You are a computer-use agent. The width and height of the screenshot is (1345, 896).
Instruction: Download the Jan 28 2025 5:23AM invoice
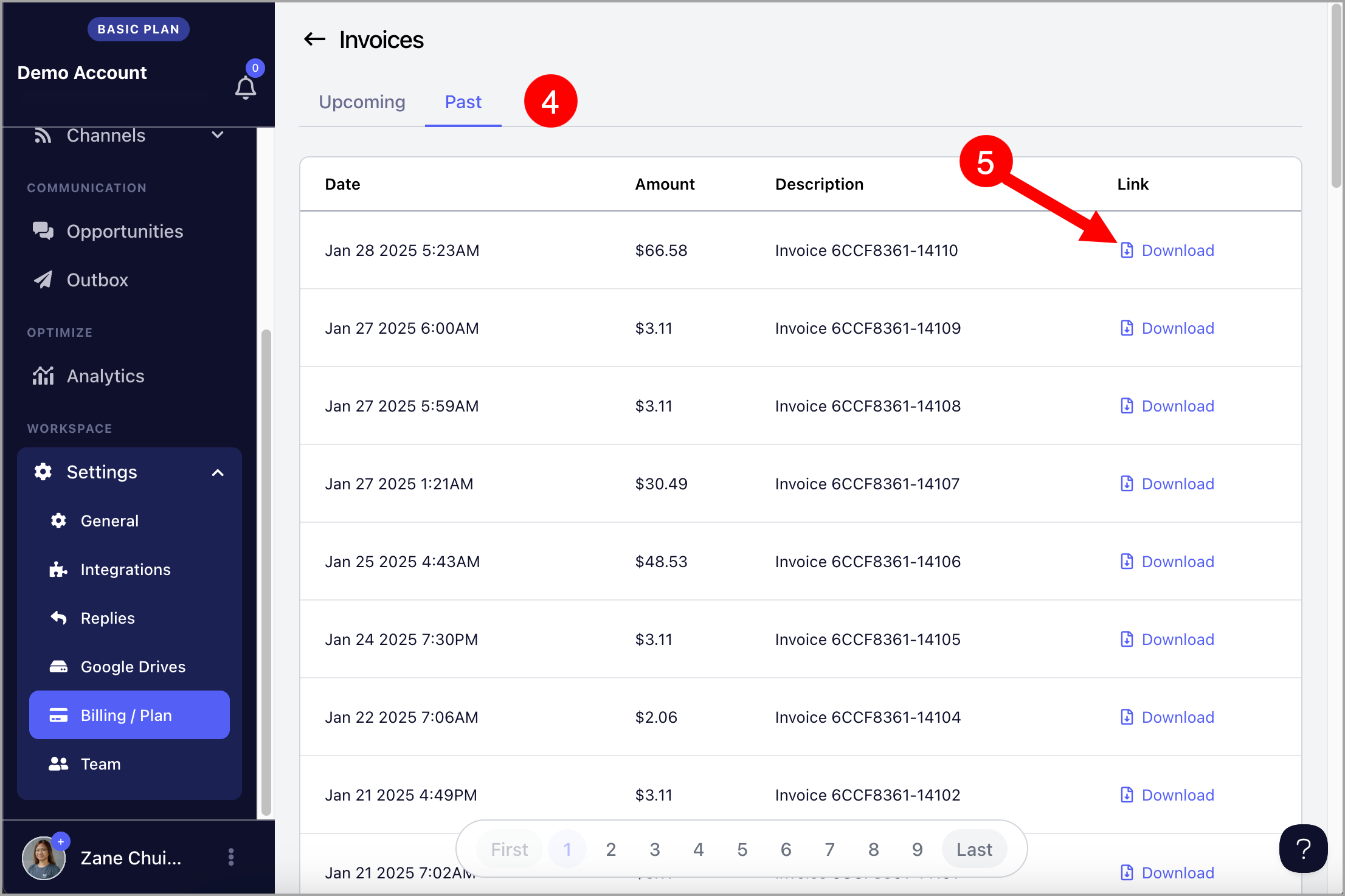[x=1167, y=250]
